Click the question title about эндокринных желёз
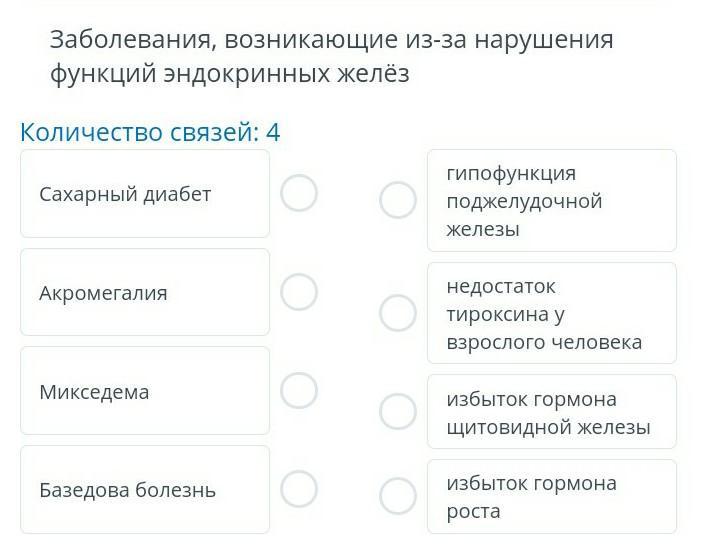The image size is (708, 558). click(x=330, y=57)
